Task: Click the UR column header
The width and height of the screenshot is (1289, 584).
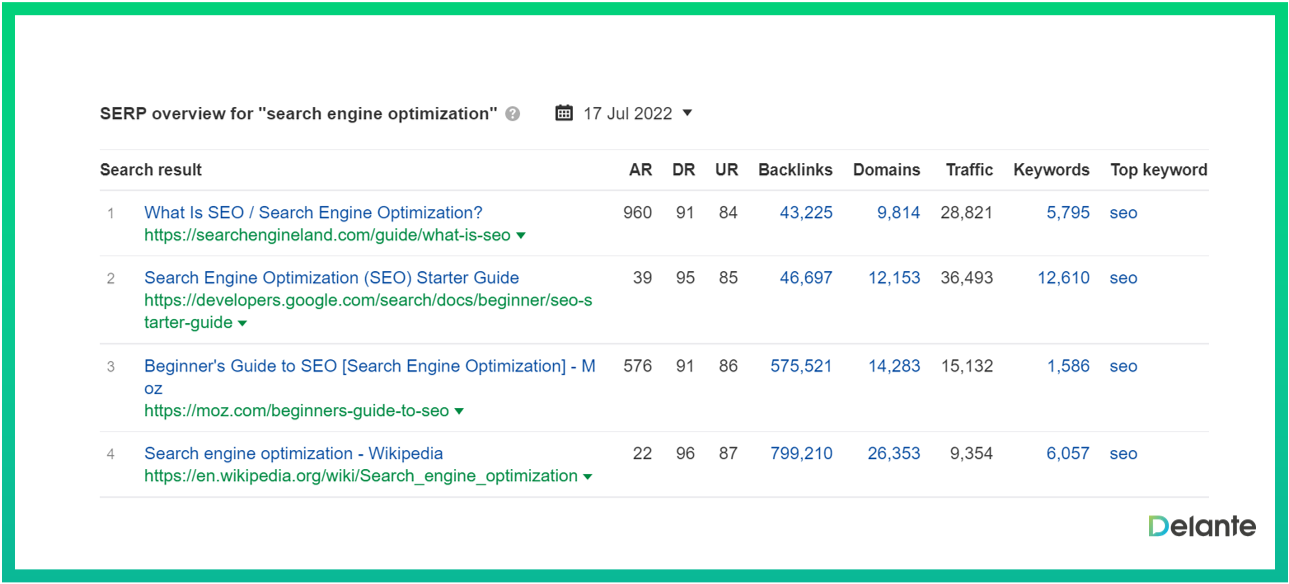Action: pyautogui.click(x=727, y=170)
